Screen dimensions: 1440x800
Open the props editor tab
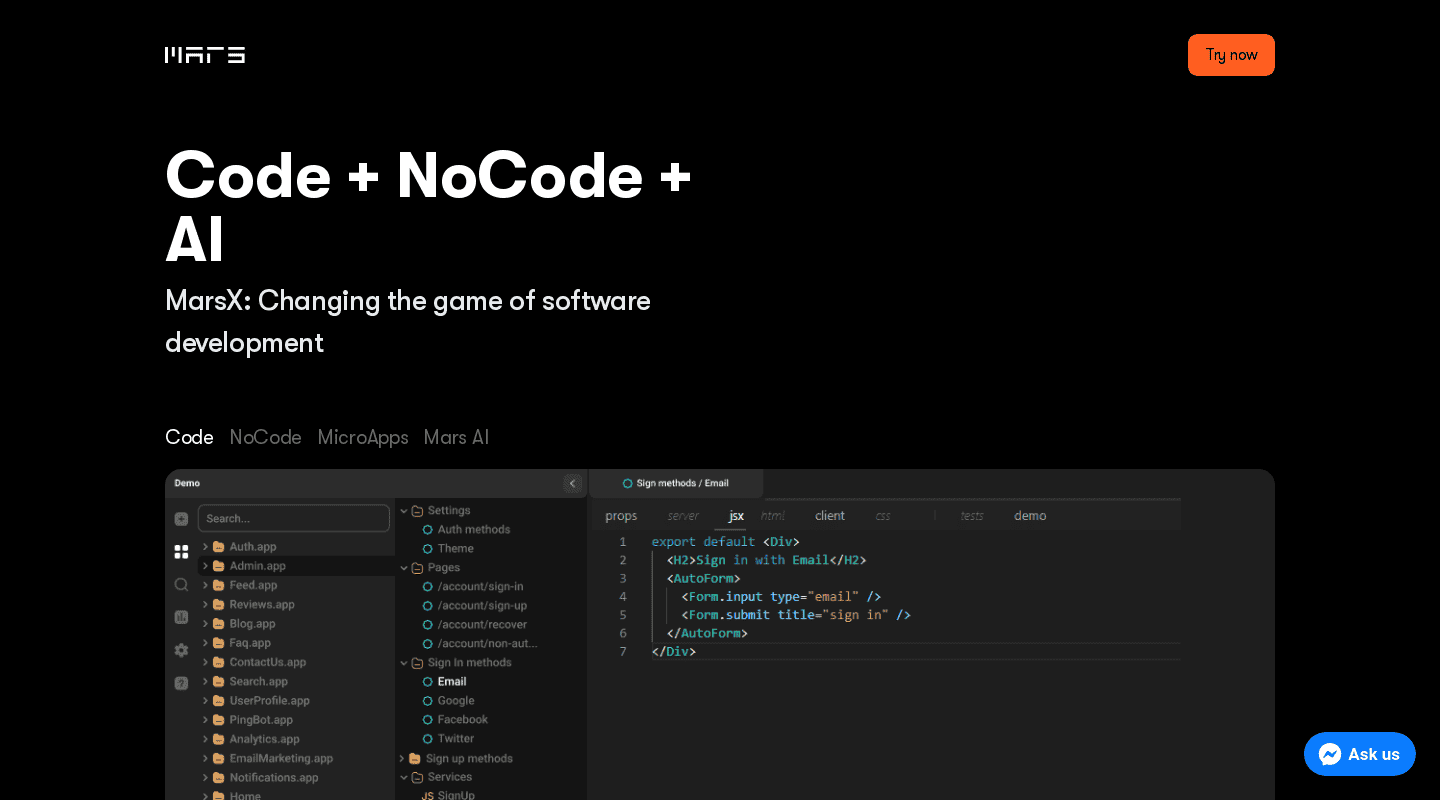click(x=621, y=516)
